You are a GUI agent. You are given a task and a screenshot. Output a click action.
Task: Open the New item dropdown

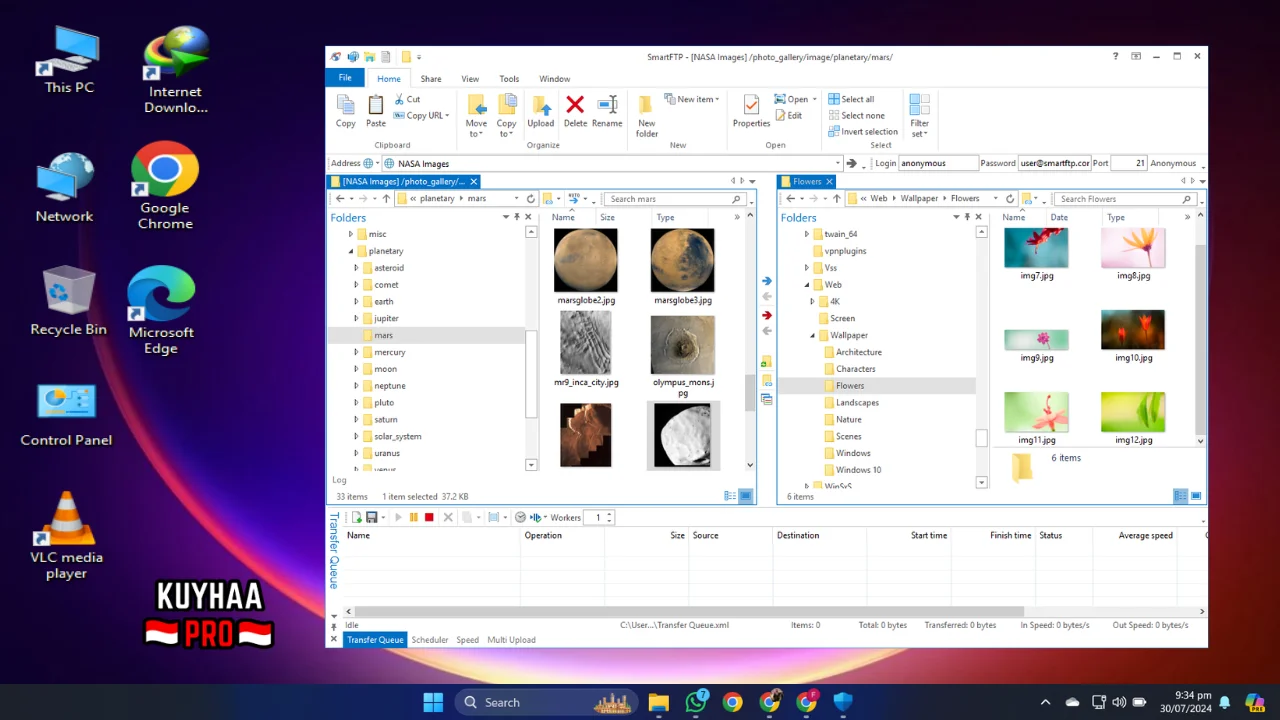click(x=691, y=99)
